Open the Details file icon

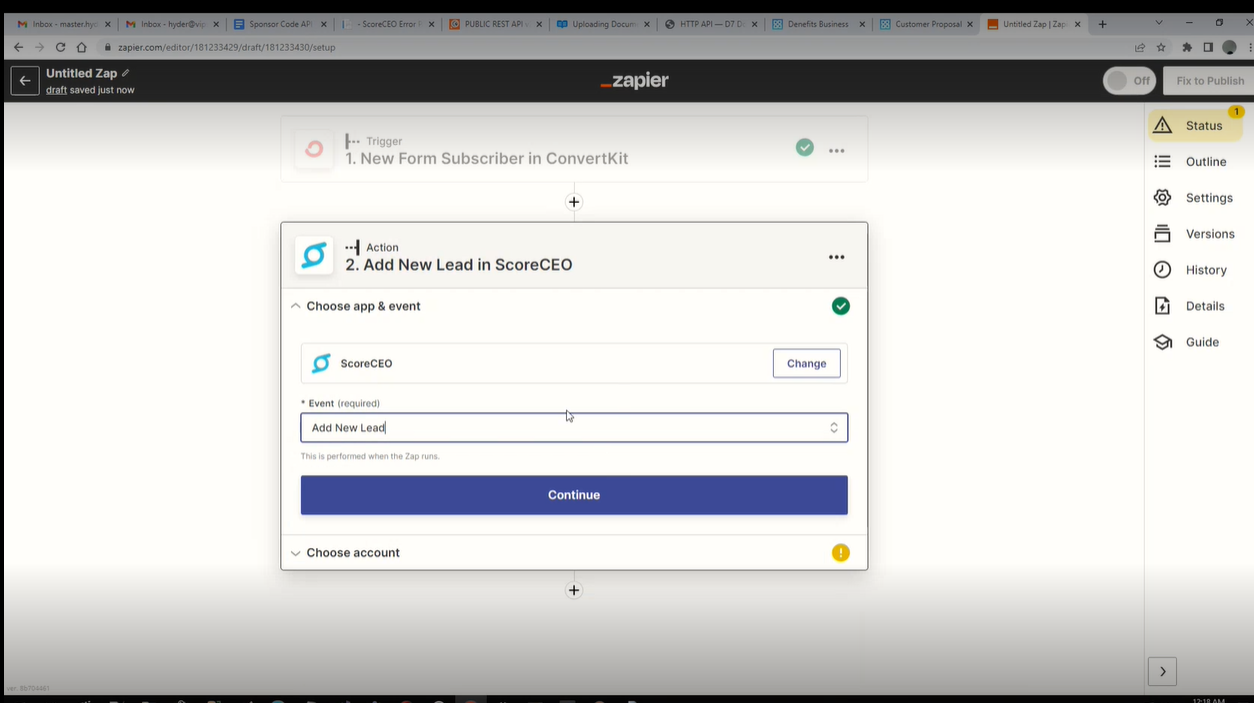tap(1162, 305)
